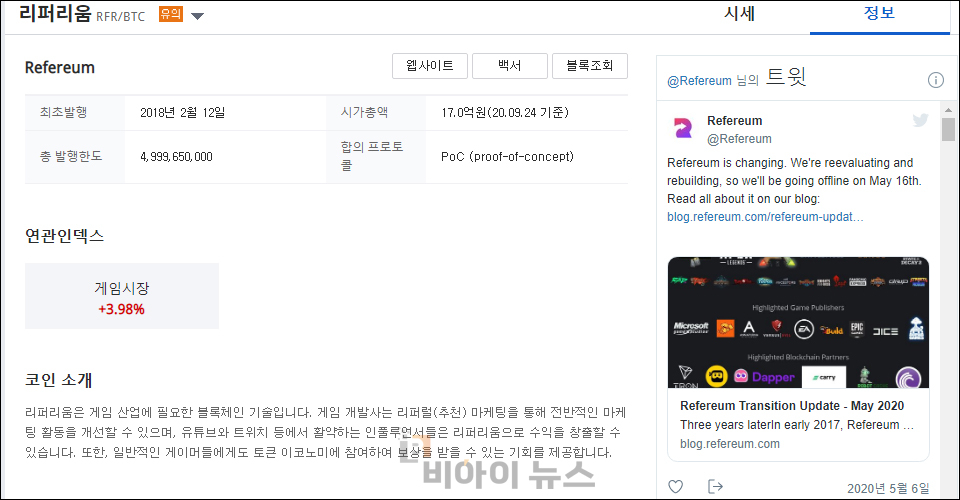Open the Refereum account name link

(x=735, y=121)
